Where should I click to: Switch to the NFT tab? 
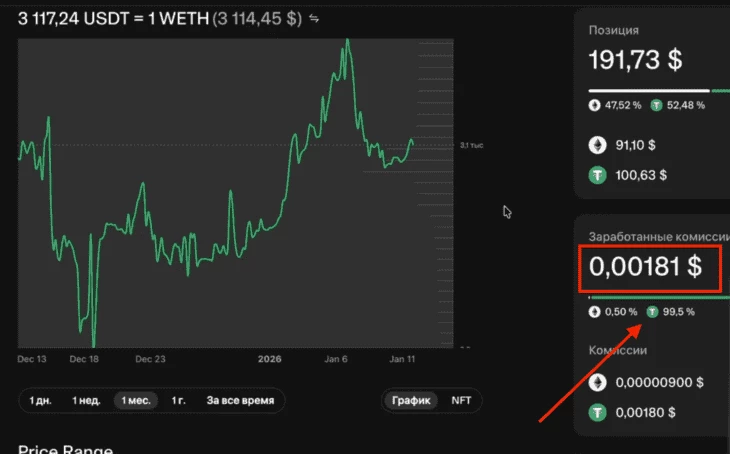462,400
